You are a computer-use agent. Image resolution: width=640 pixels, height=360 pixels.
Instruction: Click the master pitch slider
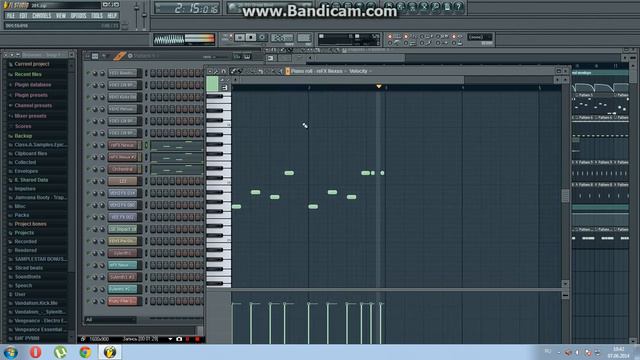(x=144, y=16)
